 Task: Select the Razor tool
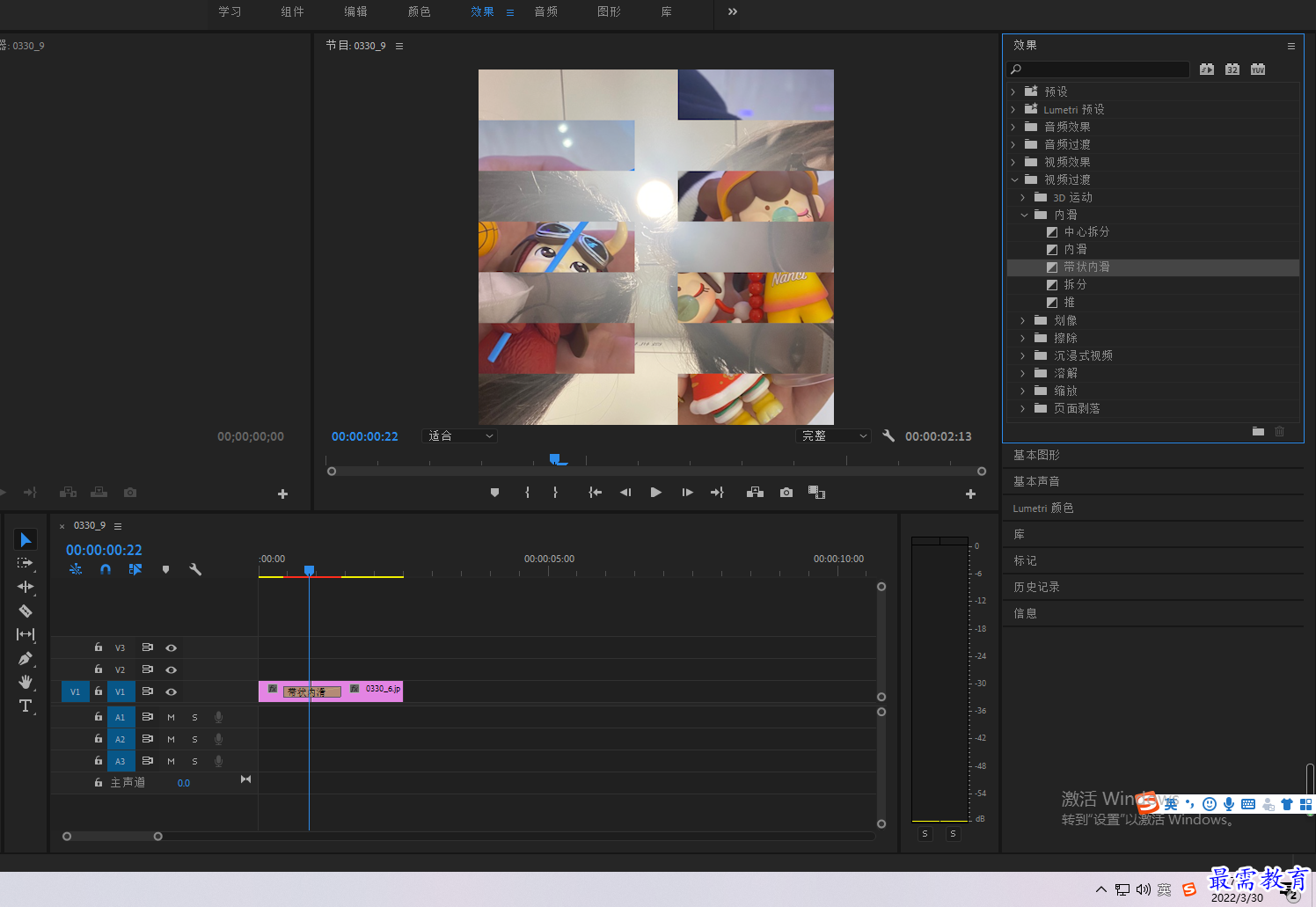click(x=26, y=611)
